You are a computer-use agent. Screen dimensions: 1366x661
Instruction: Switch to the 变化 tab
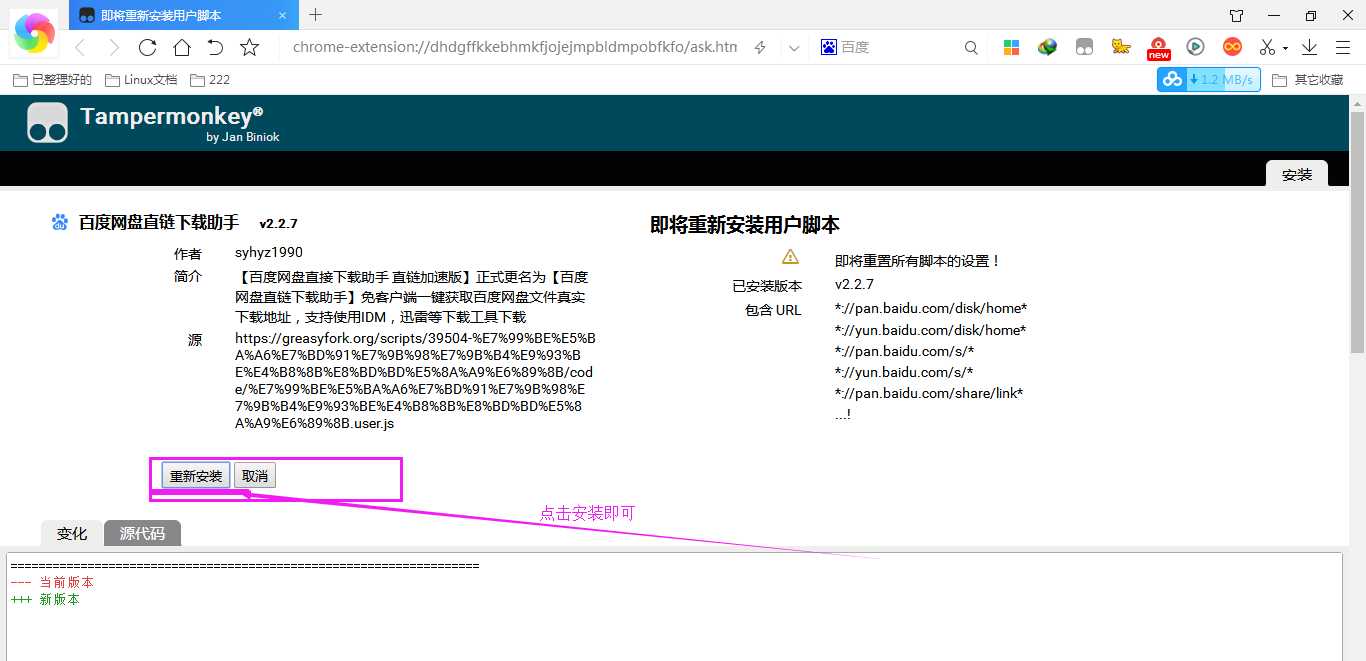coord(72,534)
